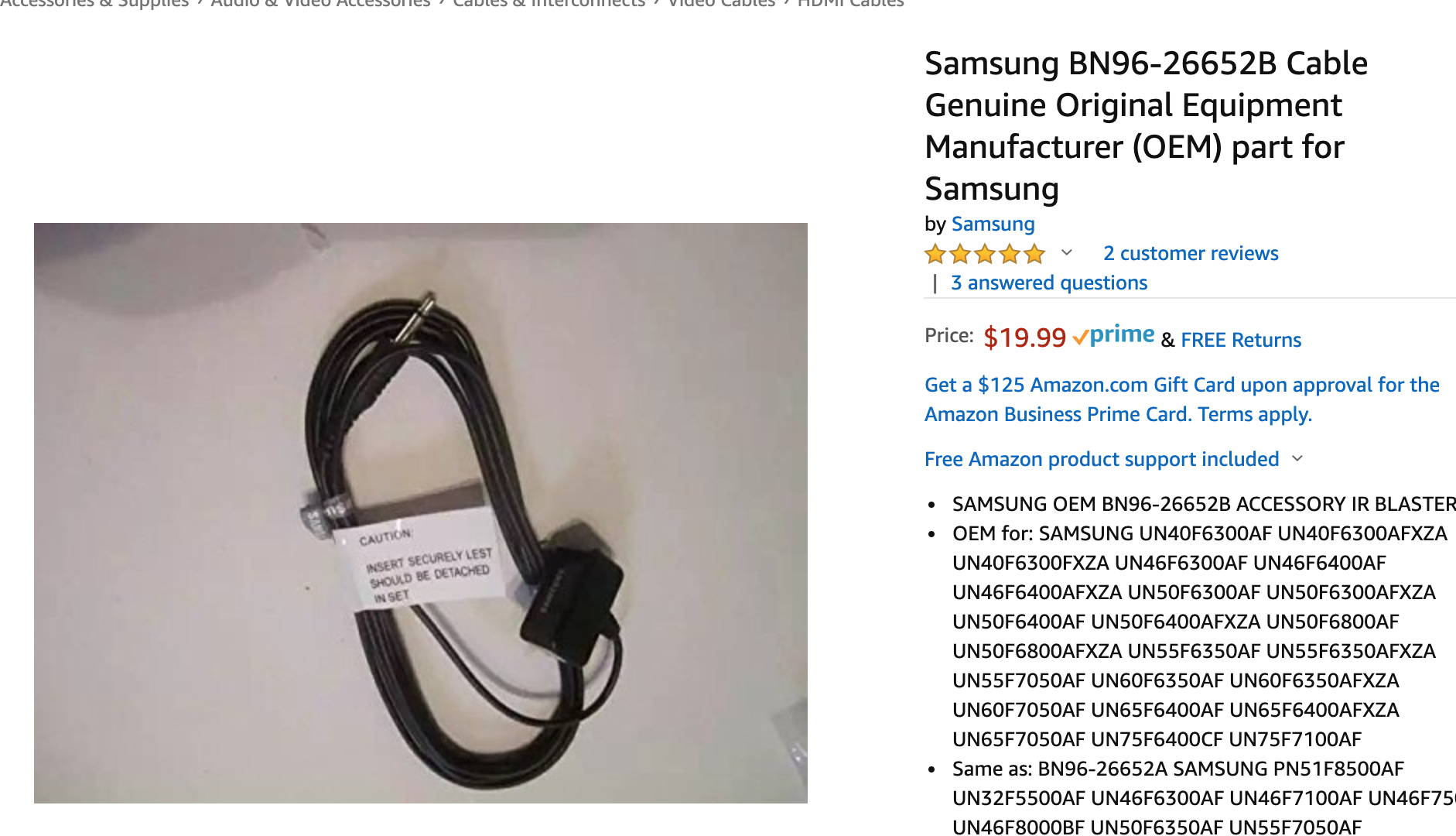Click Free Amazon product support included text
Image resolution: width=1456 pixels, height=836 pixels.
click(x=1102, y=459)
